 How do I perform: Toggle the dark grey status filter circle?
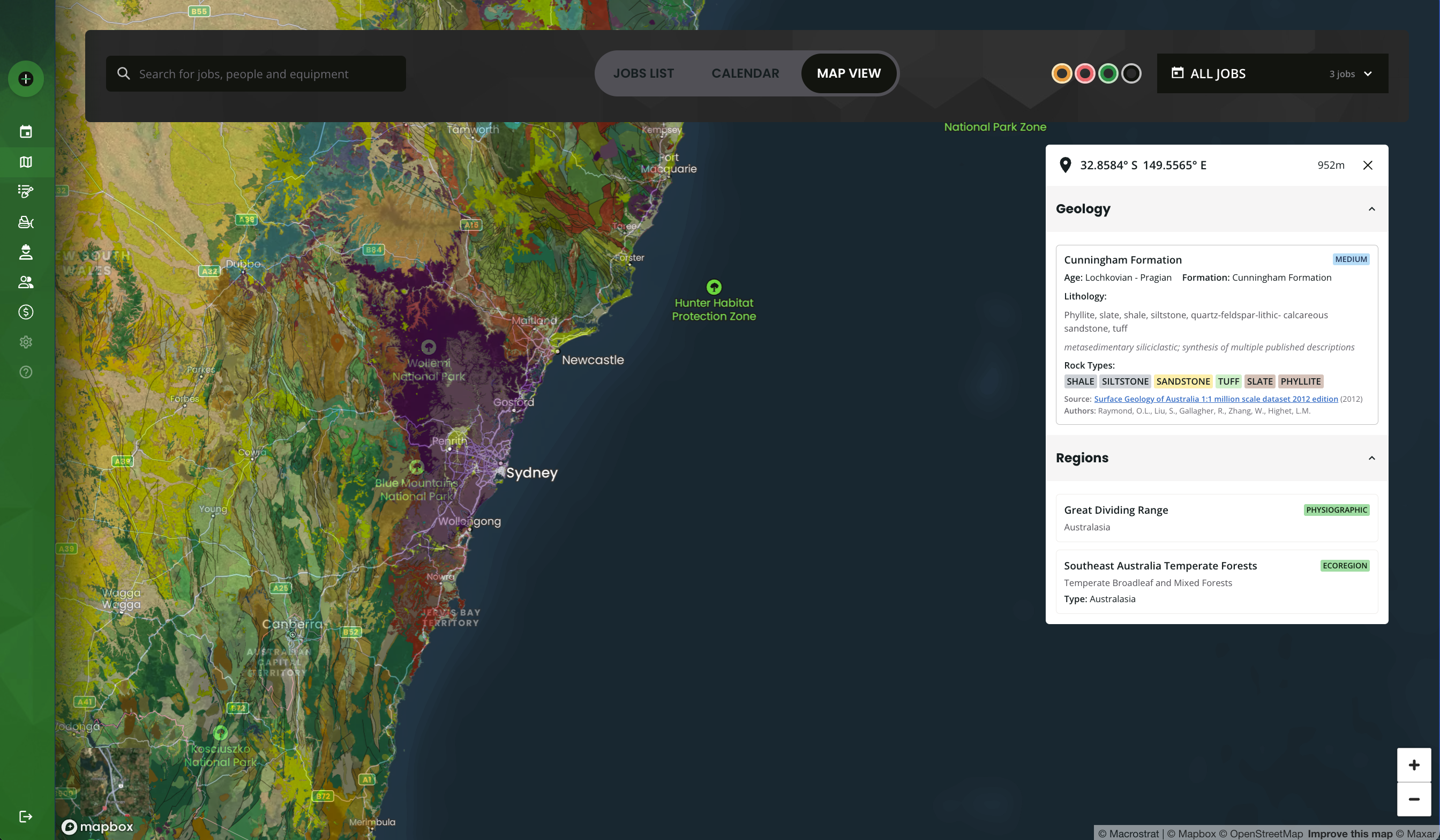pos(1131,74)
